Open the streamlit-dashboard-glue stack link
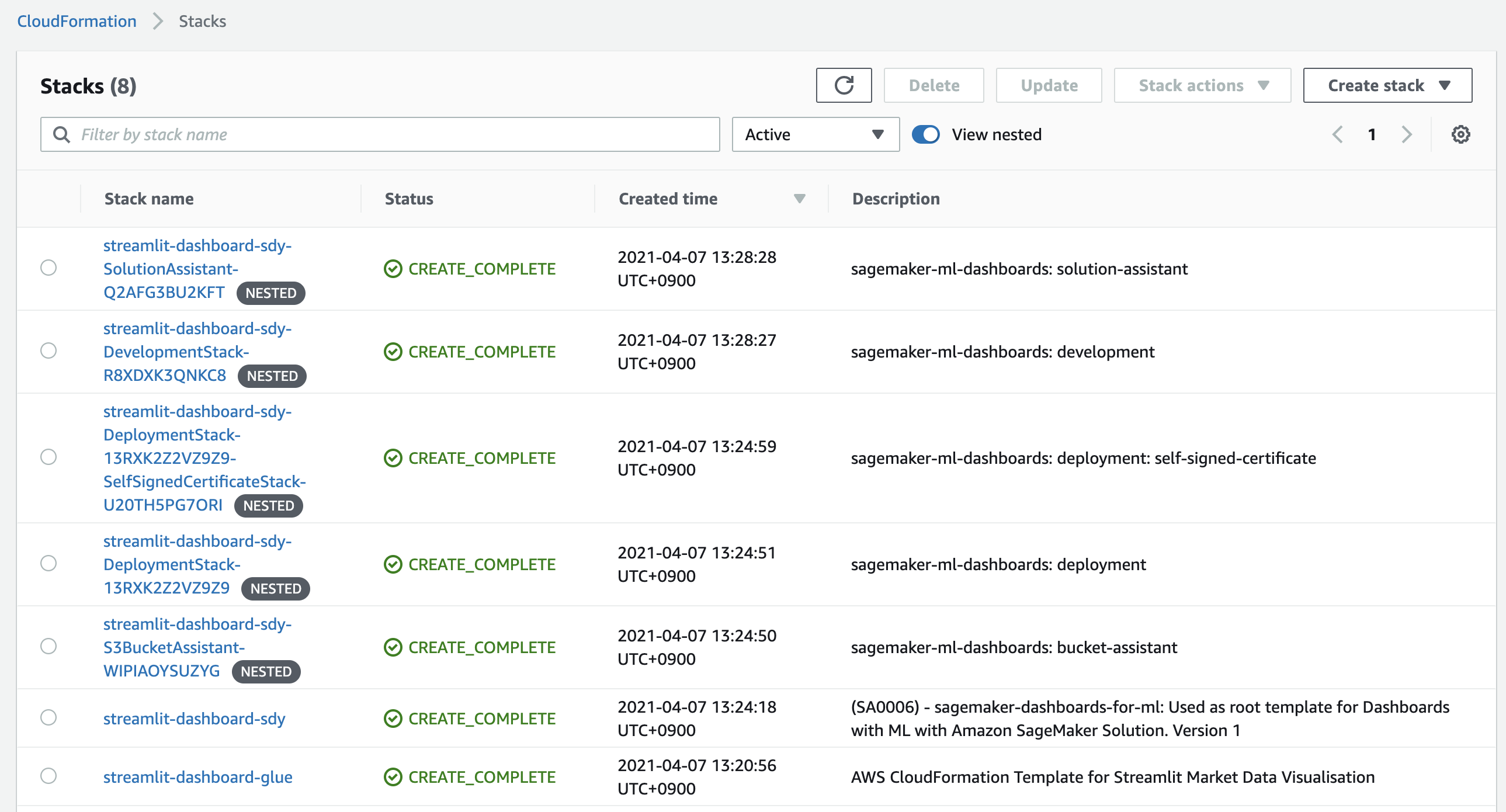The width and height of the screenshot is (1506, 812). coord(197,777)
